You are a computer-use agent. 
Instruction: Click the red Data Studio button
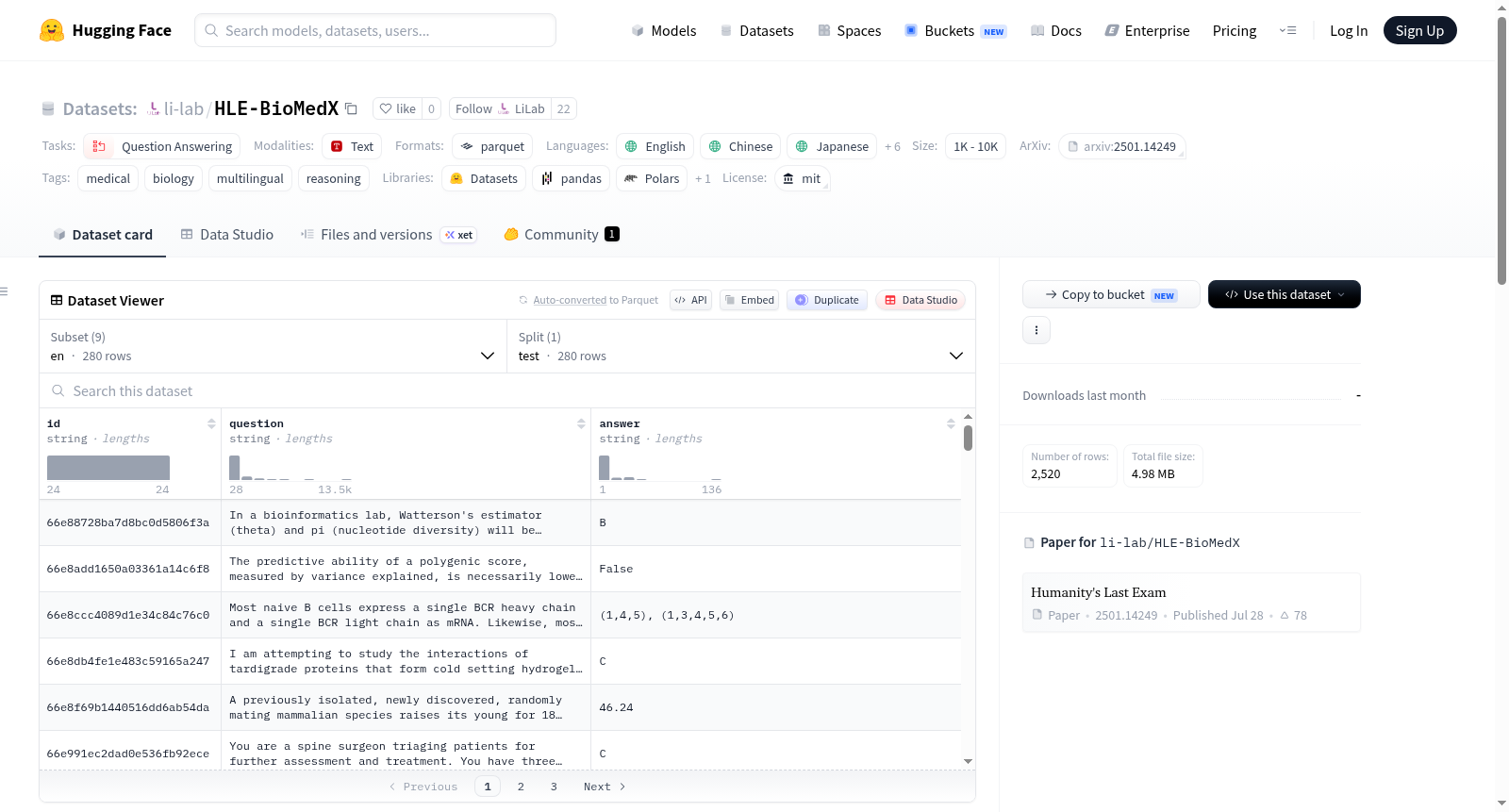920,300
